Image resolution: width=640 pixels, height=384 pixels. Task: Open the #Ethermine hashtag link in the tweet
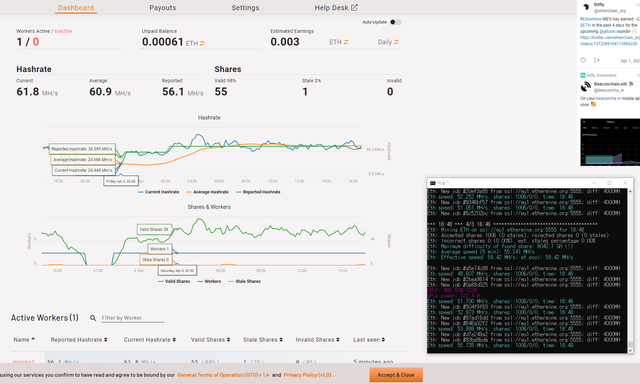591,19
